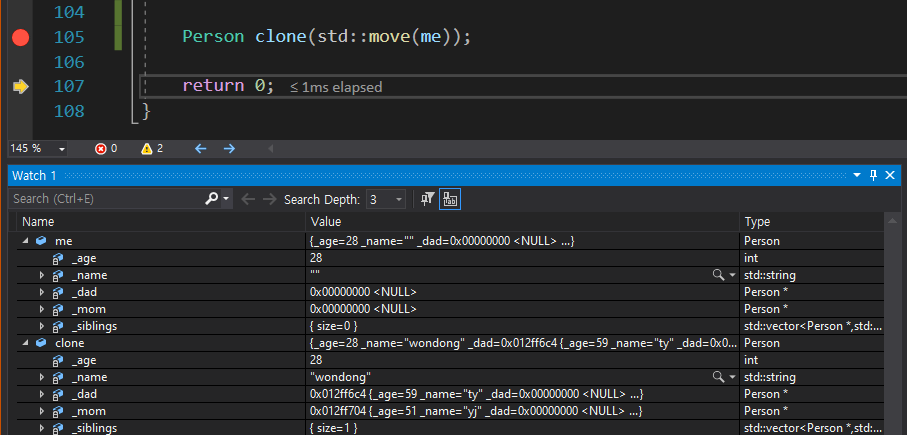Click the Watch 1 panel title

tap(35, 175)
